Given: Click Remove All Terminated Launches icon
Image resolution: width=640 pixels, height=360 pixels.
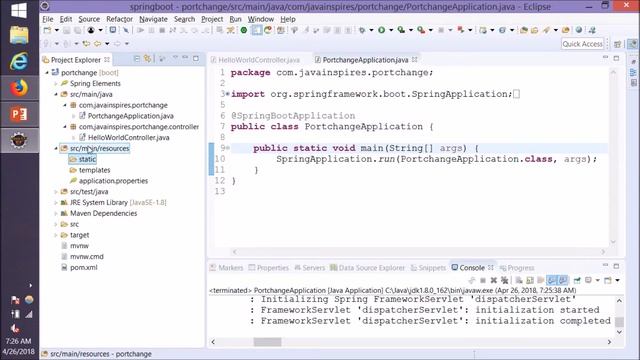Looking at the screenshot, I should point(505,280).
